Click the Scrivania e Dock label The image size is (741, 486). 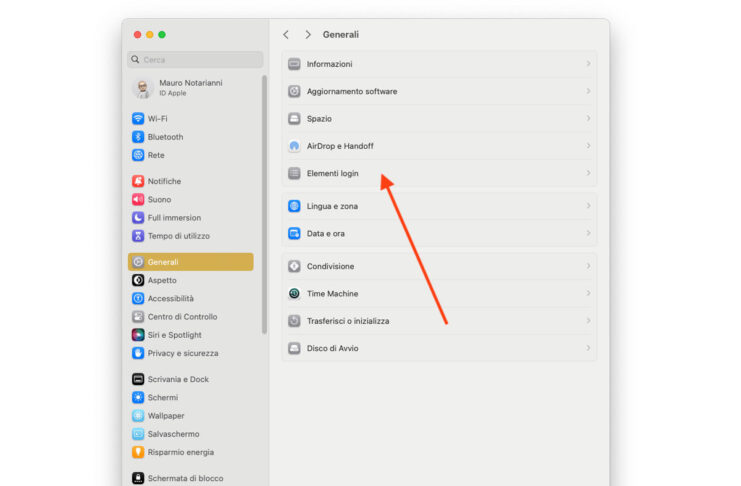coord(178,379)
